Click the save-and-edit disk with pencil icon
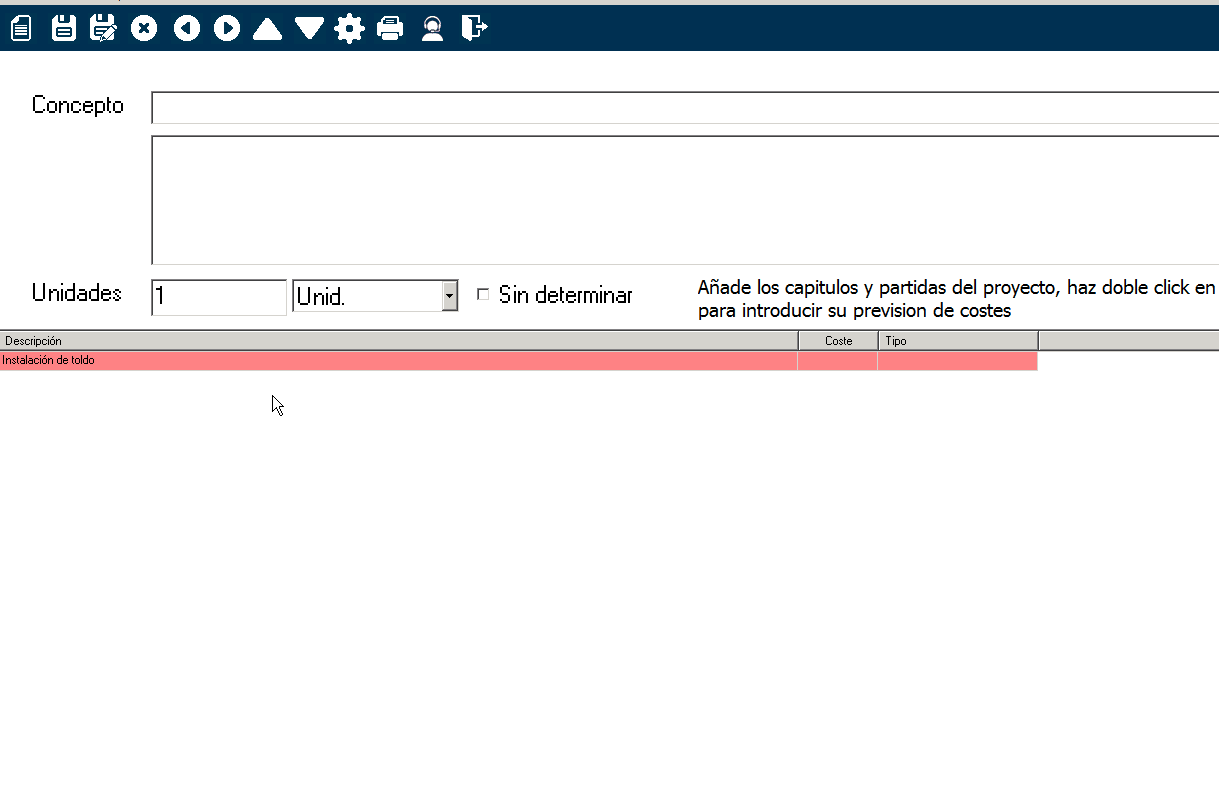 click(103, 28)
